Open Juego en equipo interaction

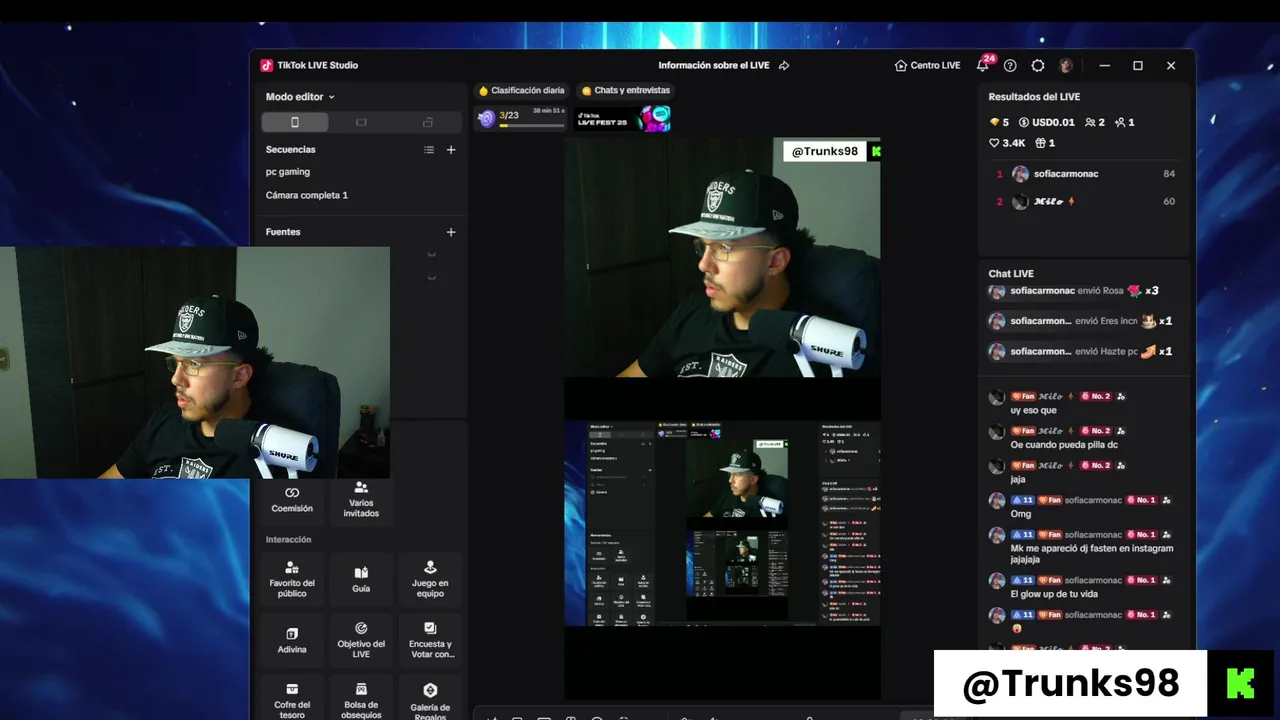click(430, 579)
